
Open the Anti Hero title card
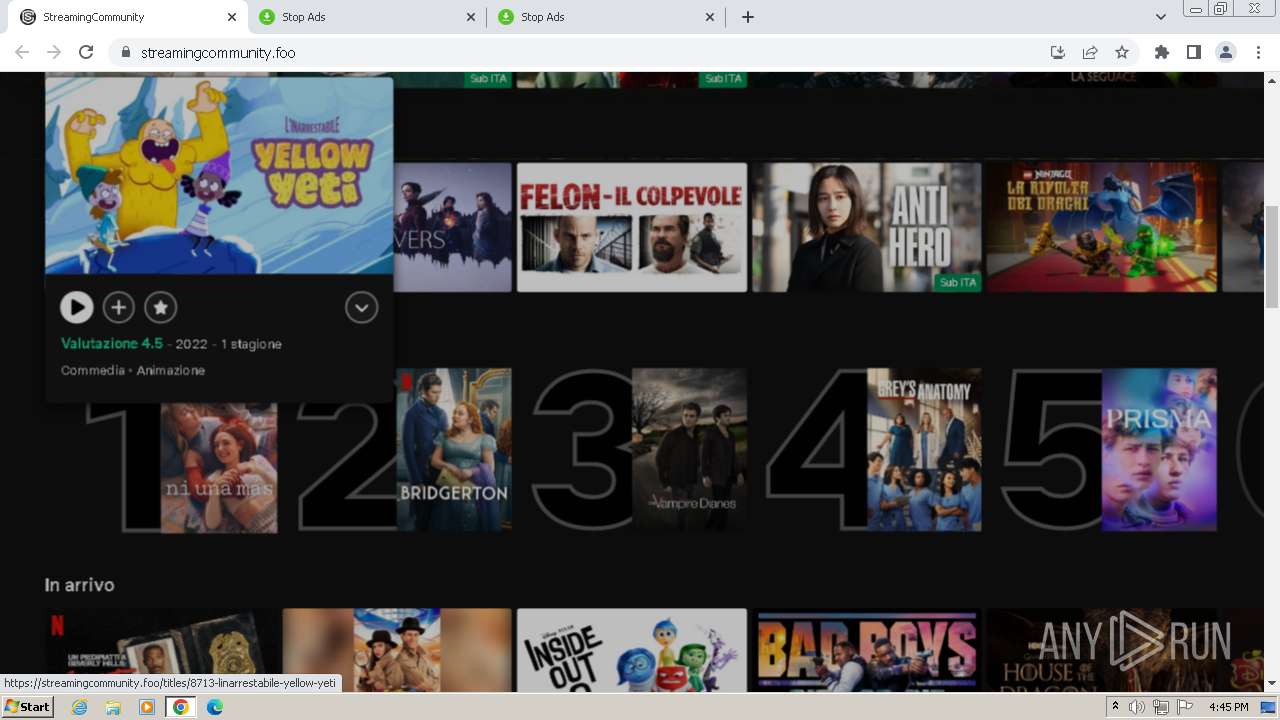click(x=867, y=227)
